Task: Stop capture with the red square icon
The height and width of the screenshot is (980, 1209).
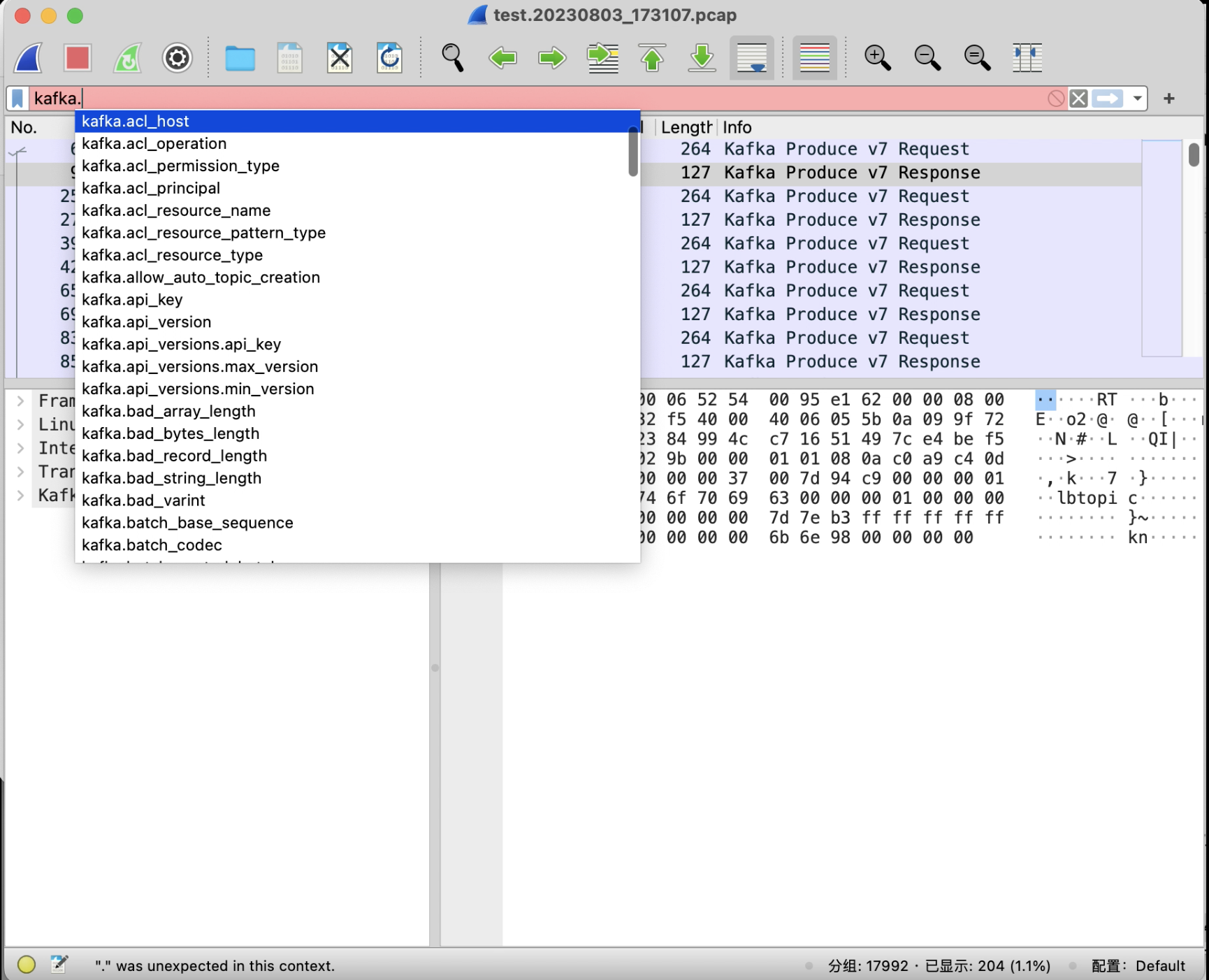Action: click(x=78, y=58)
